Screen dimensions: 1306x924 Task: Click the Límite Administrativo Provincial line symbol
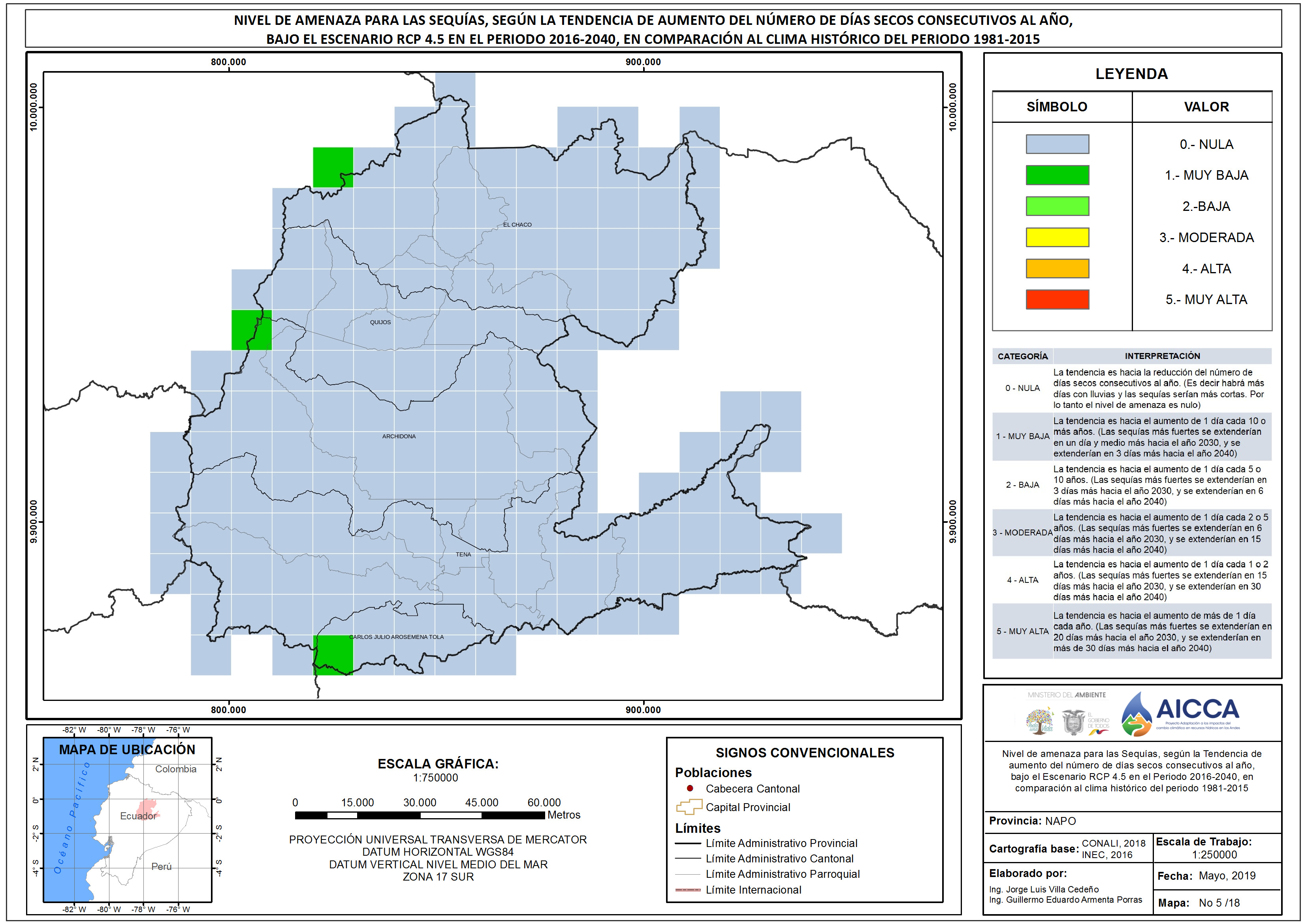[x=688, y=843]
